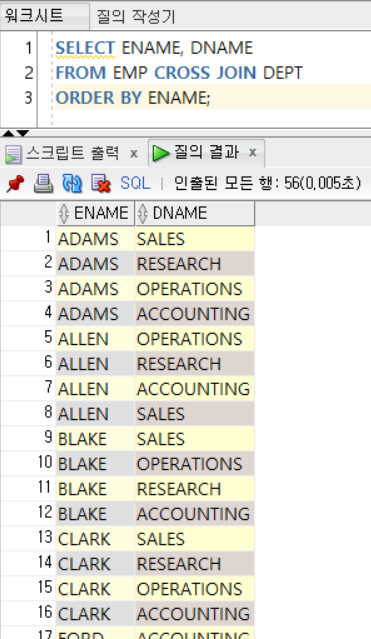Viewport: 371px width, 639px height.
Task: Select the 스크립트 출력 tab
Action: (x=72, y=153)
